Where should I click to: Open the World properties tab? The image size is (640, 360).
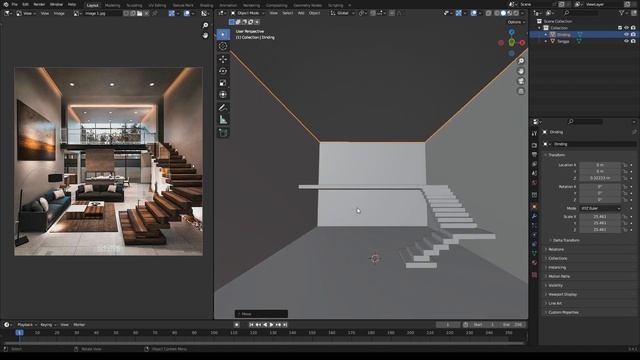click(534, 183)
